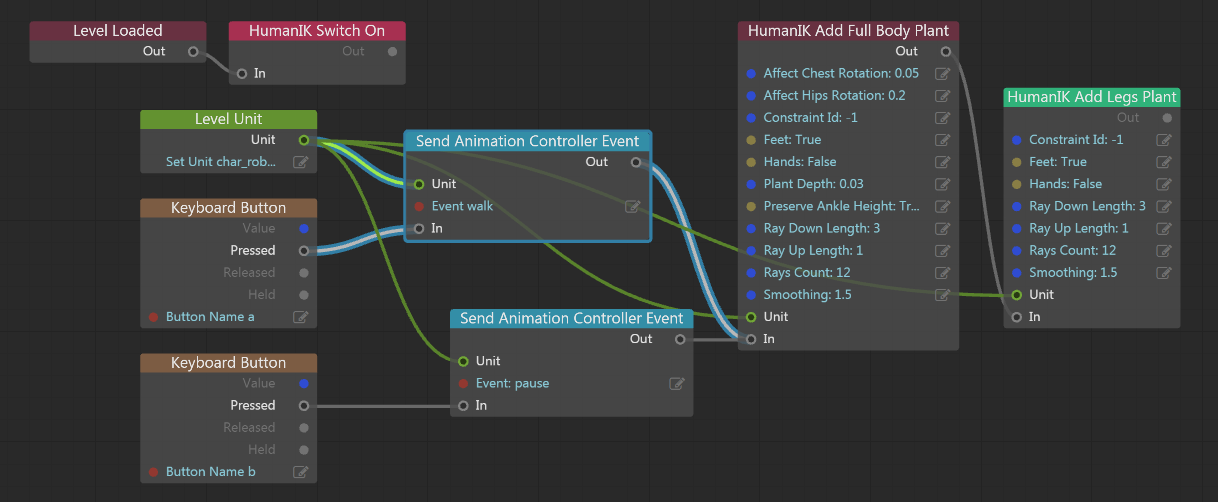
Task: Click HumanIK Switch On In port
Action: pyautogui.click(x=241, y=74)
